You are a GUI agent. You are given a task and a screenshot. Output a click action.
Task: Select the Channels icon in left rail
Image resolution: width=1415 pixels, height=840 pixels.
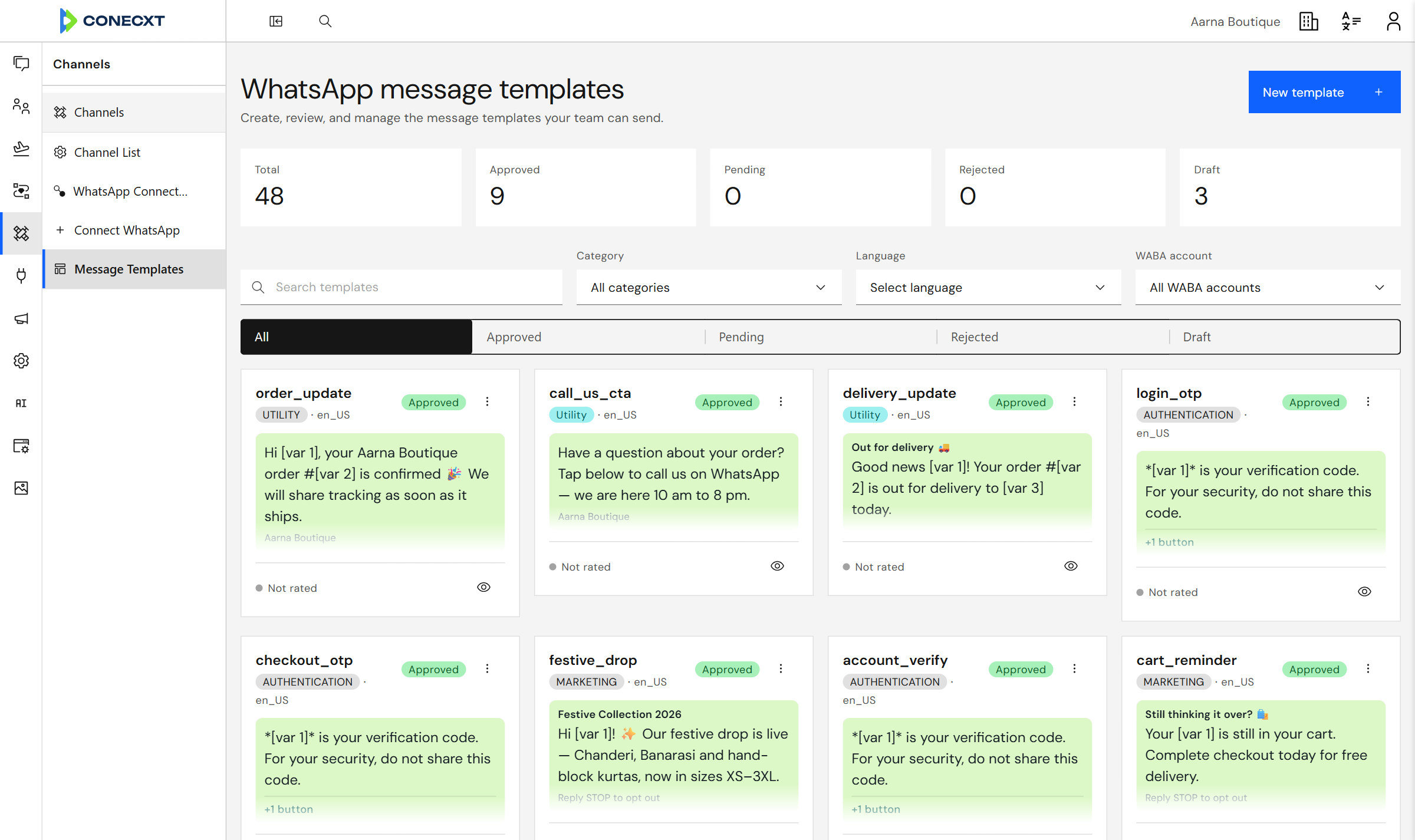pos(21,233)
